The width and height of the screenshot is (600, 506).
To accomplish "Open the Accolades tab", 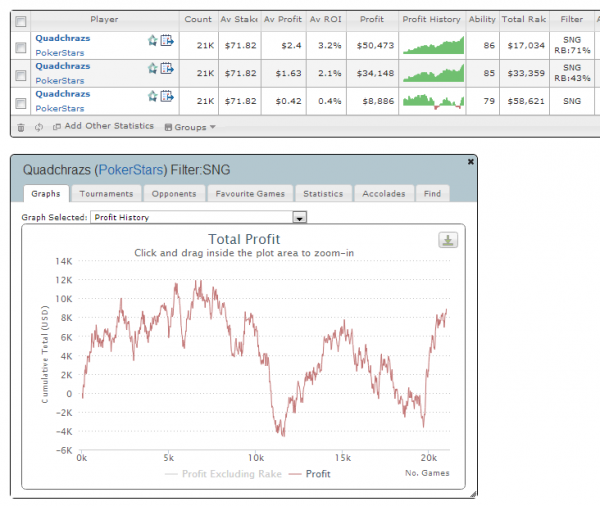I will (x=384, y=194).
